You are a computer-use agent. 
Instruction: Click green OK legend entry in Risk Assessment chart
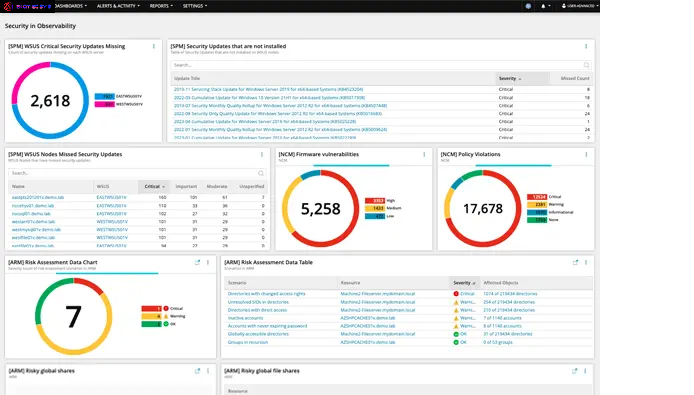pos(158,324)
